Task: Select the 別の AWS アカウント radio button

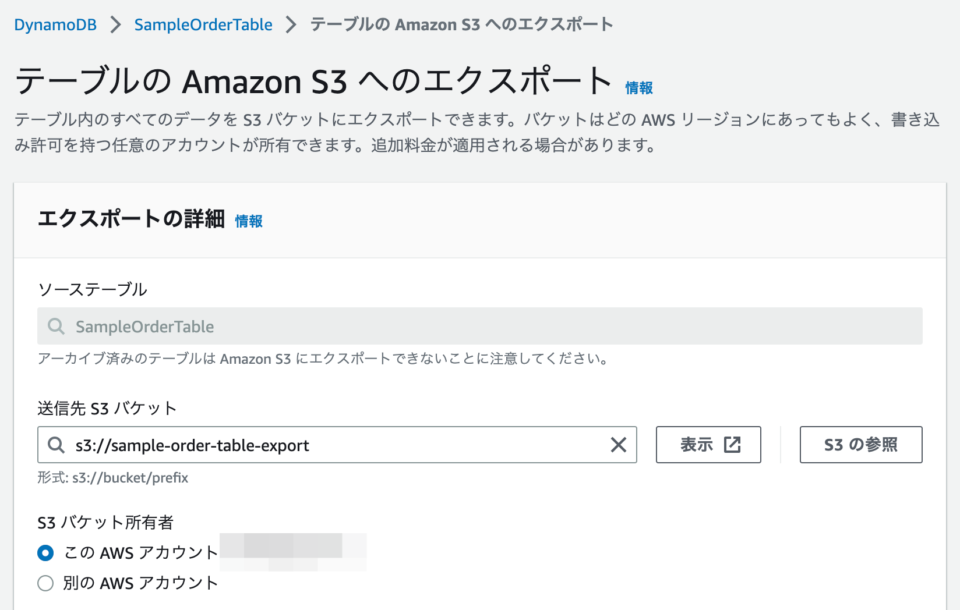Action: [x=45, y=583]
